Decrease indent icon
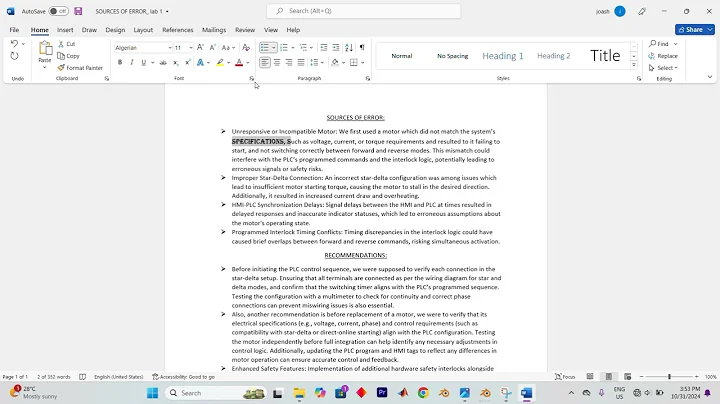Image resolution: width=720 pixels, height=404 pixels. [324, 47]
